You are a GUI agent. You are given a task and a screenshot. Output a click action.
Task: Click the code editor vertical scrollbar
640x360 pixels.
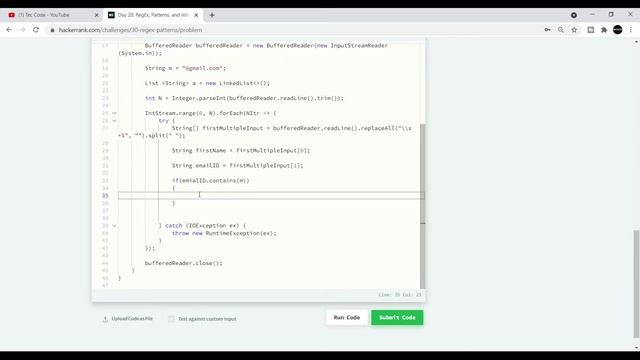(422, 206)
